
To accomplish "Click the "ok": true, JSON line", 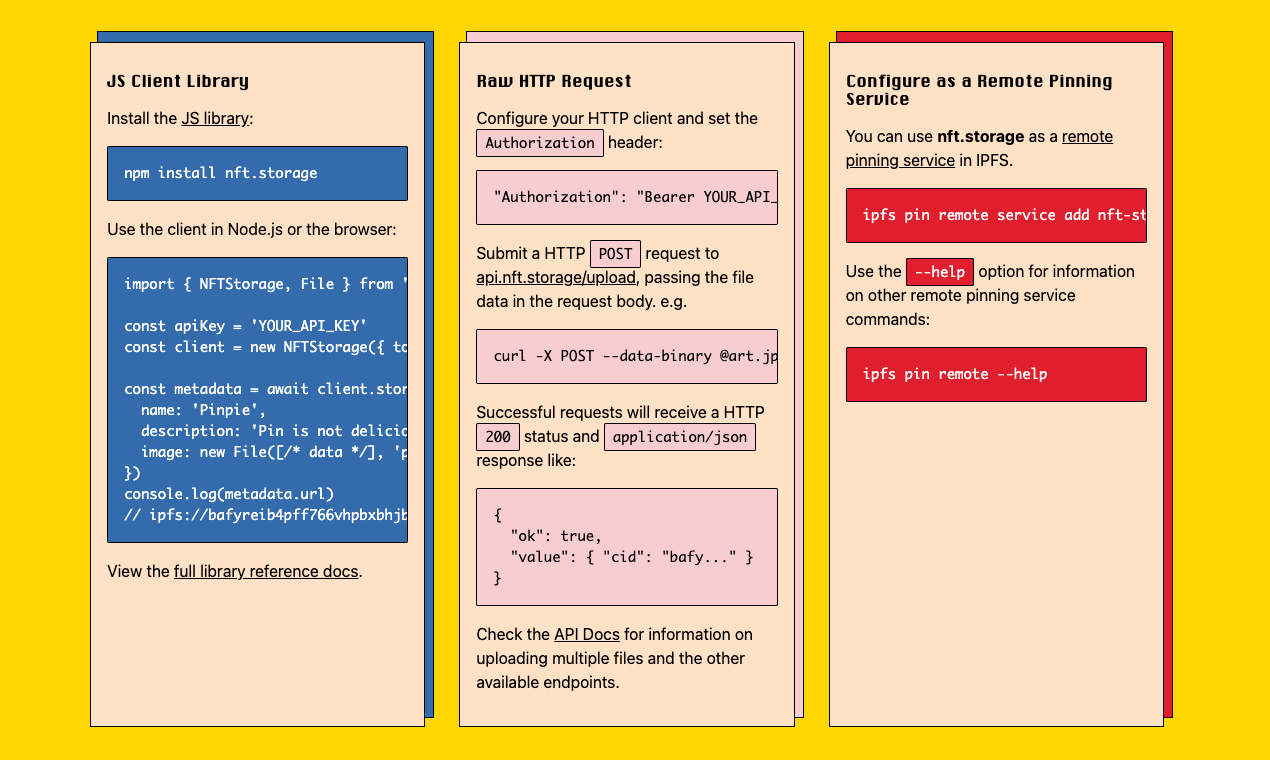I will pyautogui.click(x=556, y=536).
